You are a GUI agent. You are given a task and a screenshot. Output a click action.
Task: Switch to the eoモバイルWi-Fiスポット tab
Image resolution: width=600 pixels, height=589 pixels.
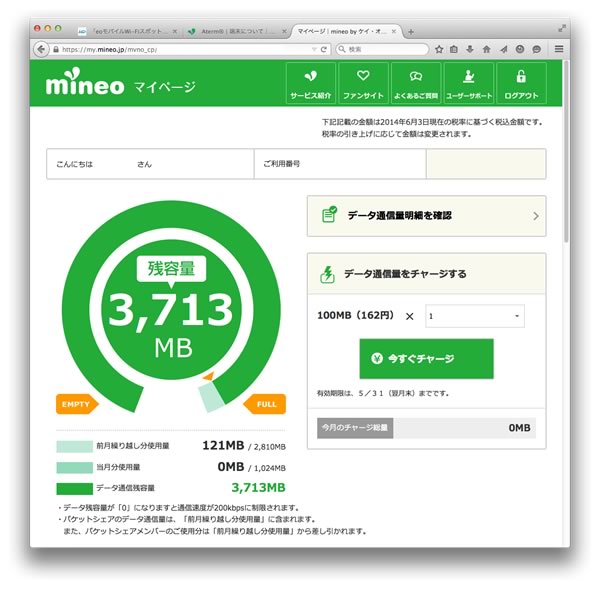(127, 31)
